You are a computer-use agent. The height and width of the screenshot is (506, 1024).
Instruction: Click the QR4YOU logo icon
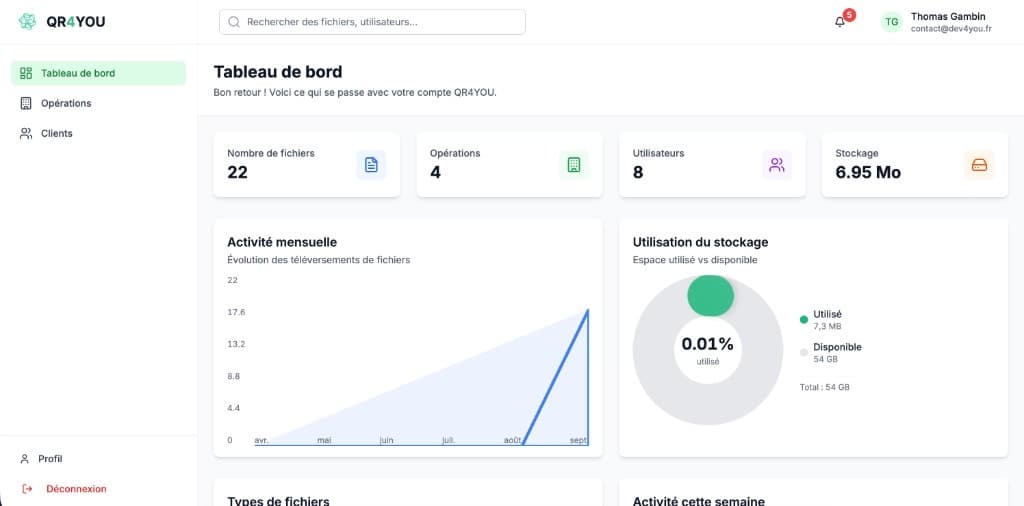click(x=27, y=22)
